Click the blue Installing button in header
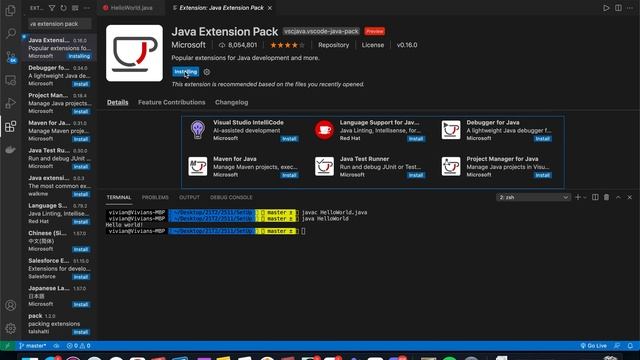This screenshot has height=360, width=640. pyautogui.click(x=186, y=72)
